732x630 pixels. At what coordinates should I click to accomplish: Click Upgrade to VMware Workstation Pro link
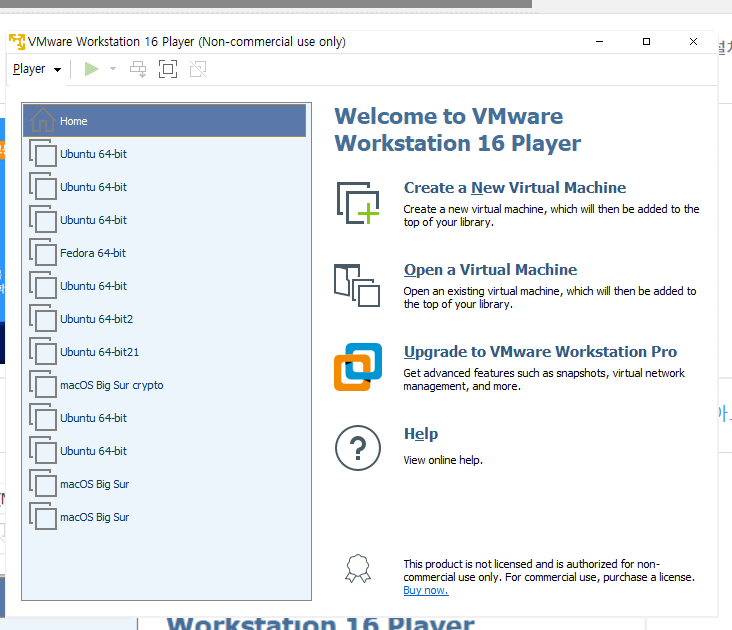pyautogui.click(x=541, y=352)
